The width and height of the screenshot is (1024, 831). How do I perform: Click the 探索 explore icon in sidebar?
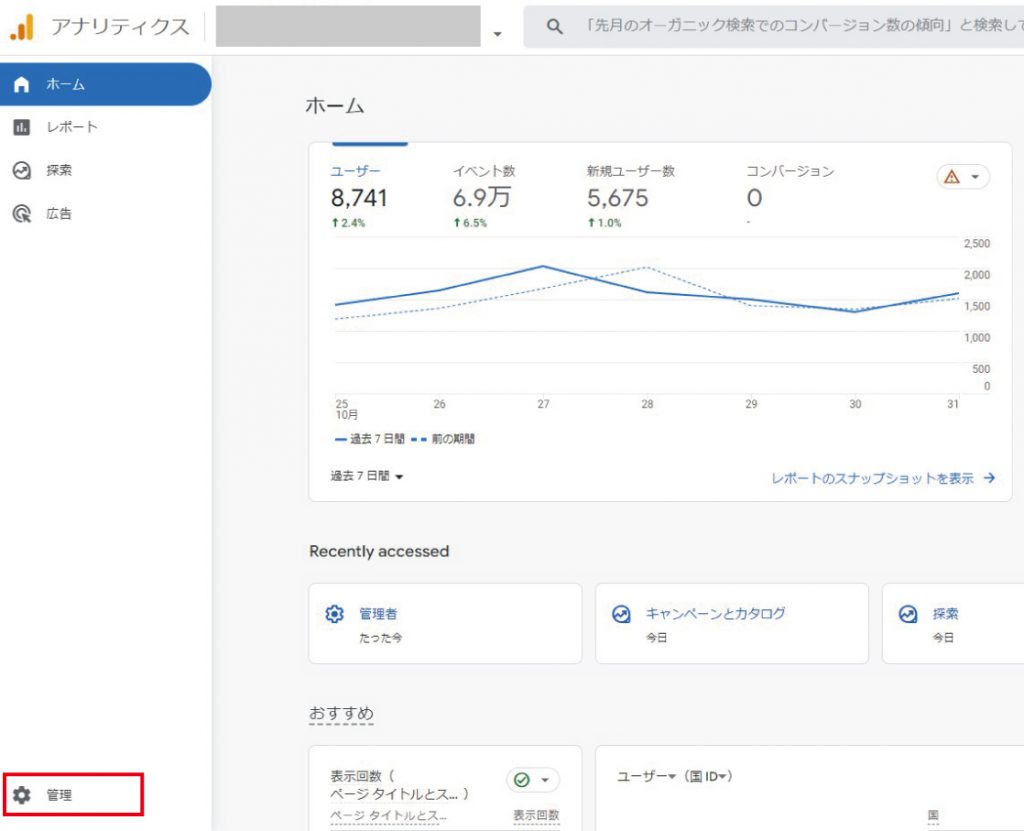coord(22,171)
